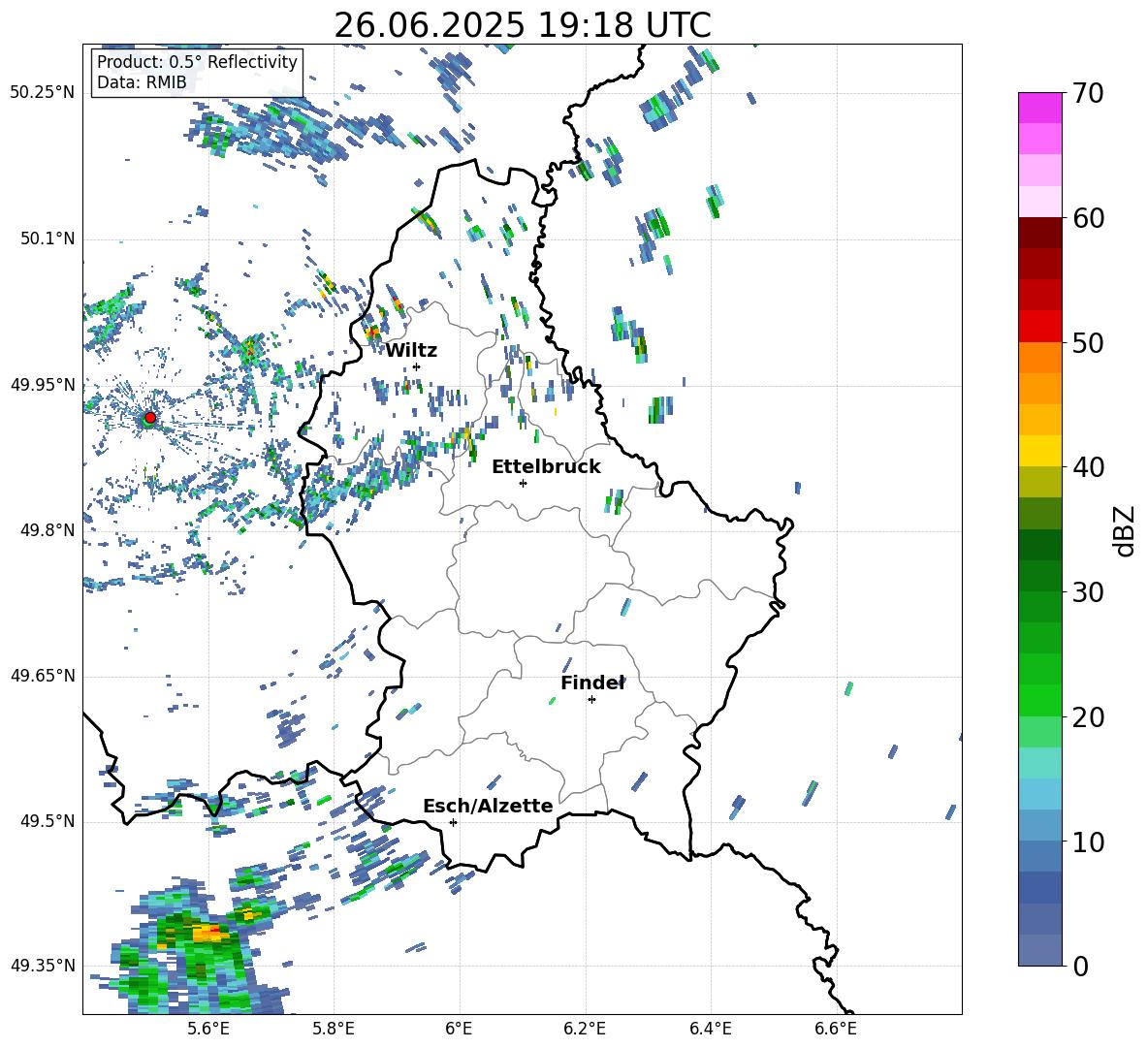Select the Wiltz city label
The width and height of the screenshot is (1148, 1048).
click(x=411, y=350)
